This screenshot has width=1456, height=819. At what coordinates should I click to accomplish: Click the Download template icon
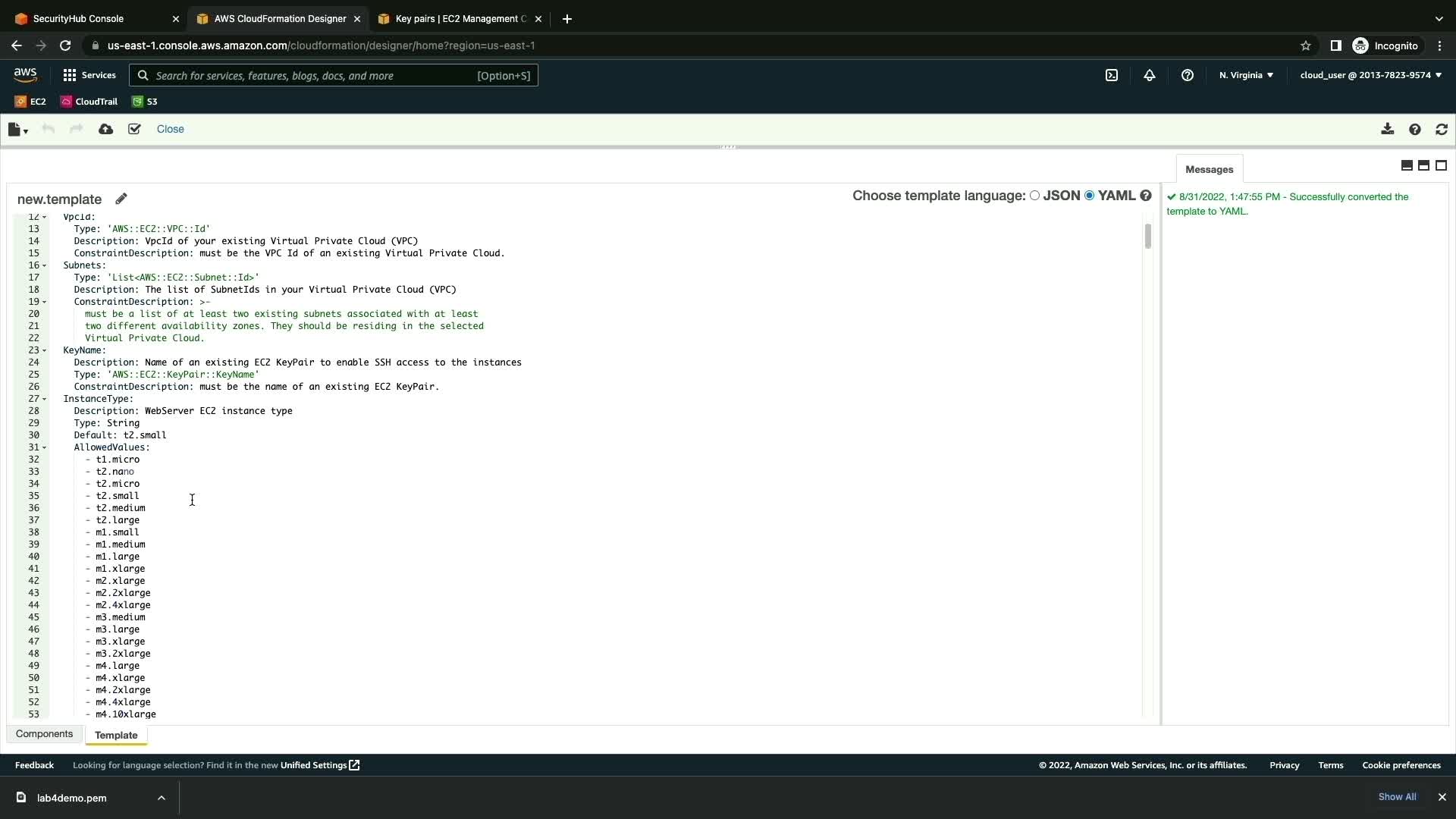[1387, 129]
